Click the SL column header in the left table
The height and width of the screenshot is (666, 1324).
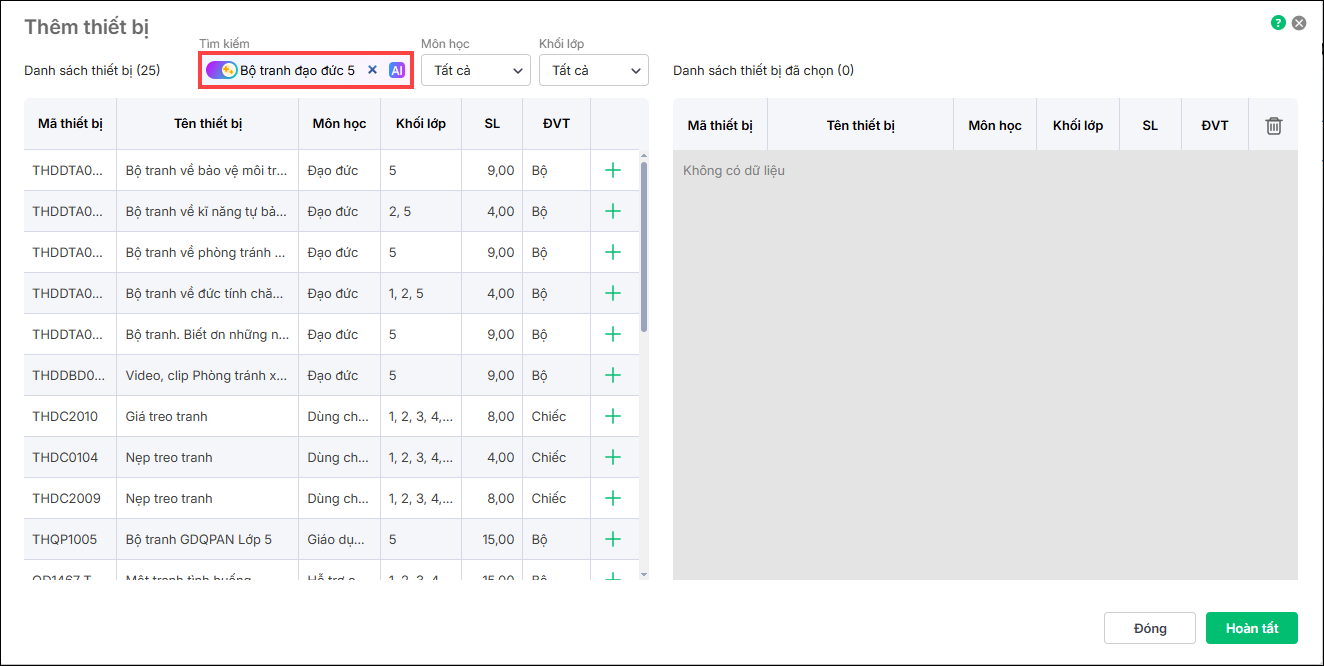pyautogui.click(x=492, y=124)
